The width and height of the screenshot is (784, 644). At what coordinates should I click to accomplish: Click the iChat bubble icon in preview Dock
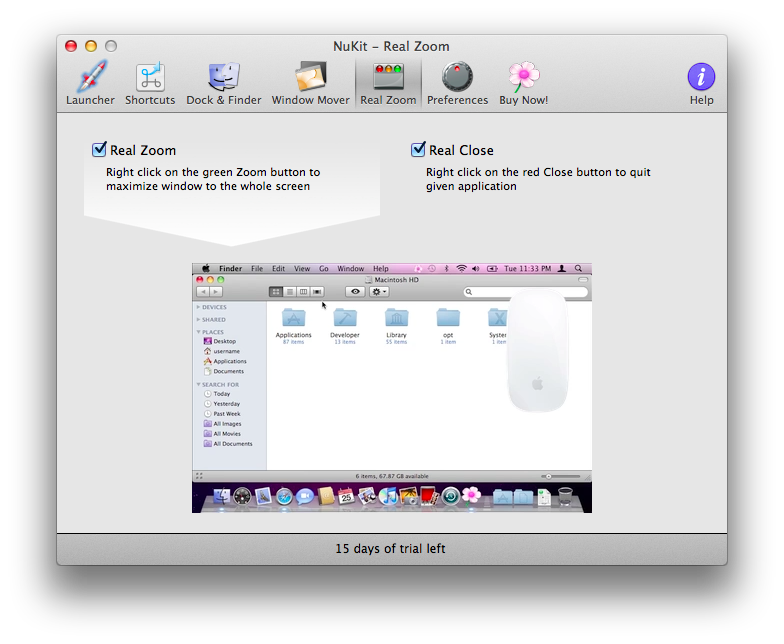[304, 496]
